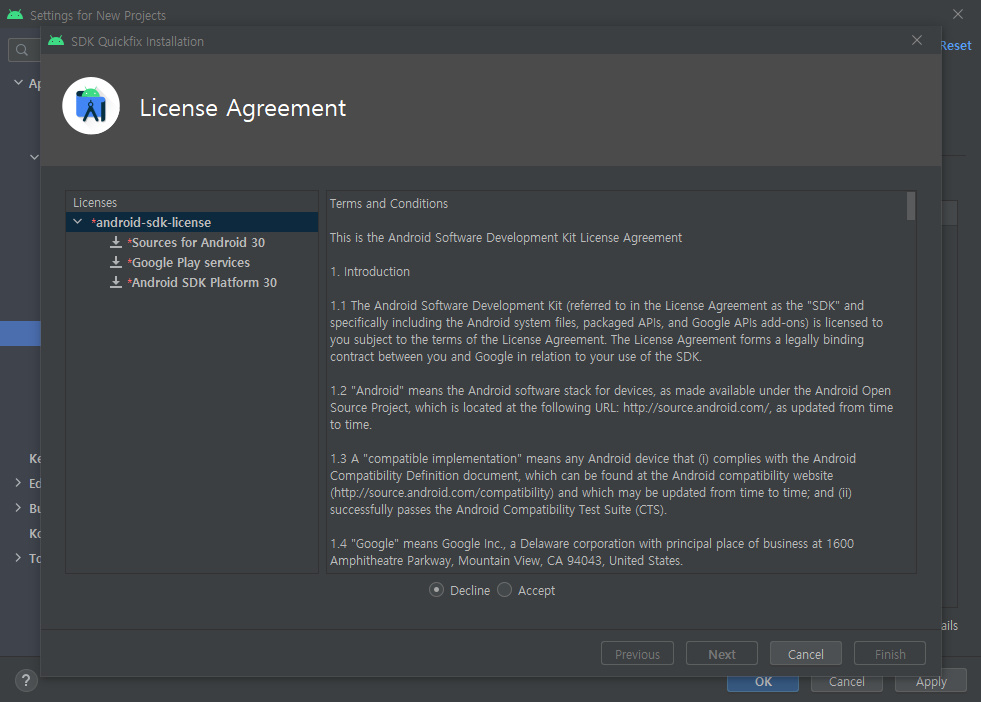Image resolution: width=981 pixels, height=702 pixels.
Task: Click the 'Licenses' panel header
Action: pos(94,203)
